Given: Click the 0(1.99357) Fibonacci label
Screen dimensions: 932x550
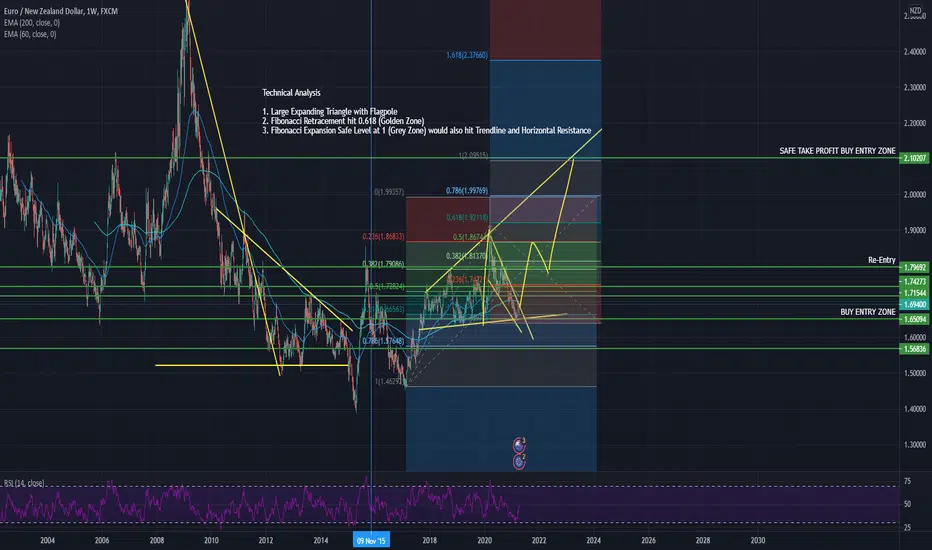Looking at the screenshot, I should tap(389, 192).
